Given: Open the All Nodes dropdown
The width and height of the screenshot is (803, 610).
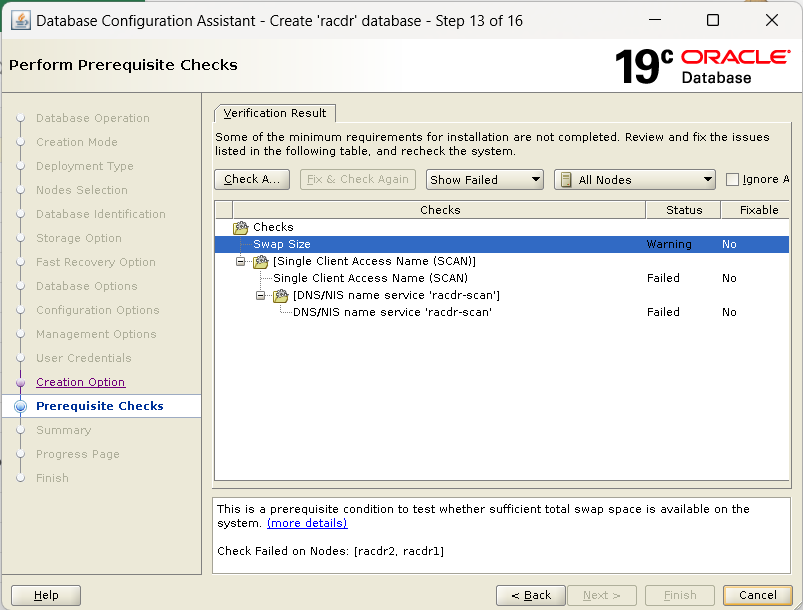Looking at the screenshot, I should tap(635, 180).
